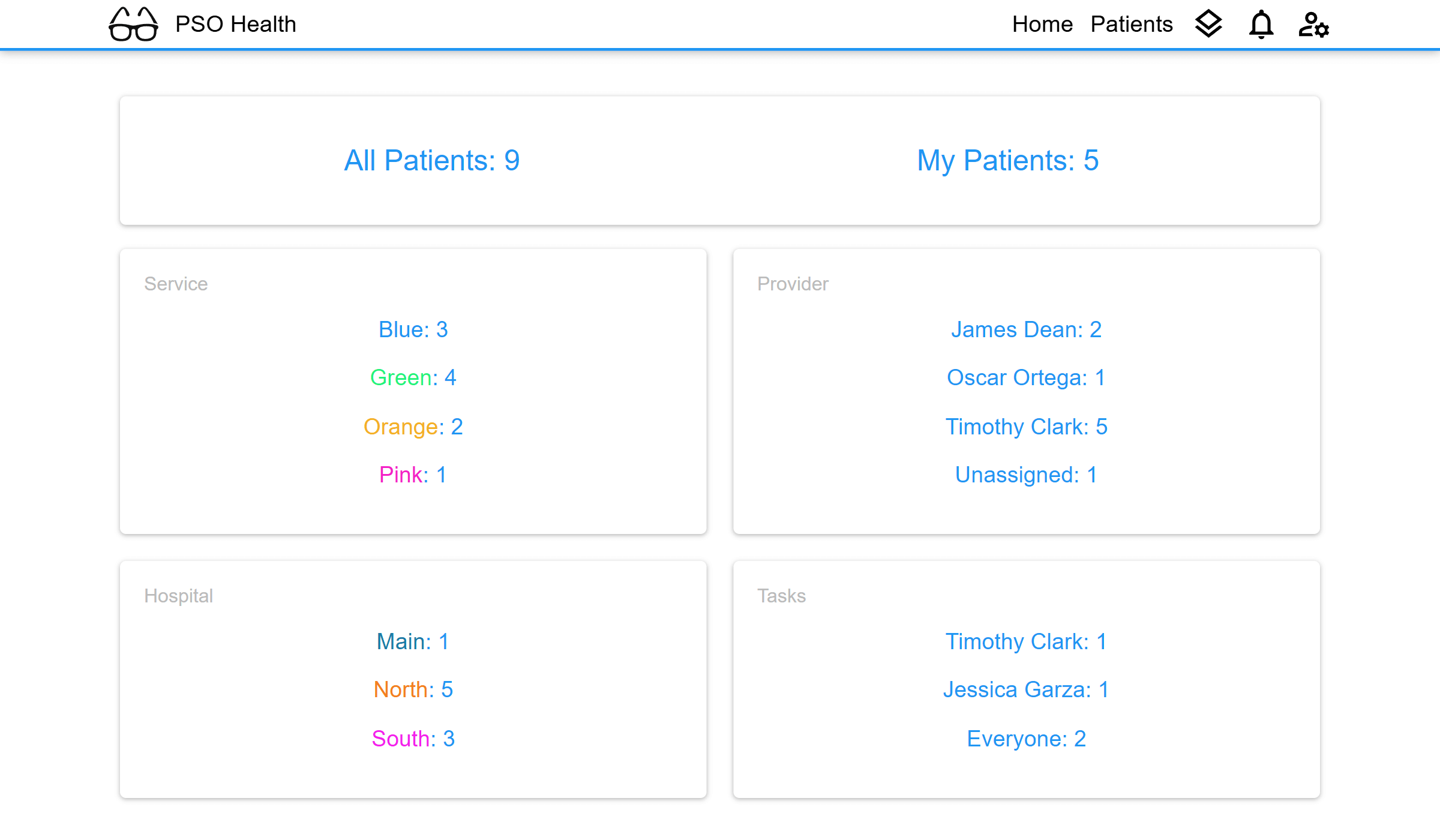Click the layers stack icon in navbar
Screen dimensions: 1440x840
1209,24
